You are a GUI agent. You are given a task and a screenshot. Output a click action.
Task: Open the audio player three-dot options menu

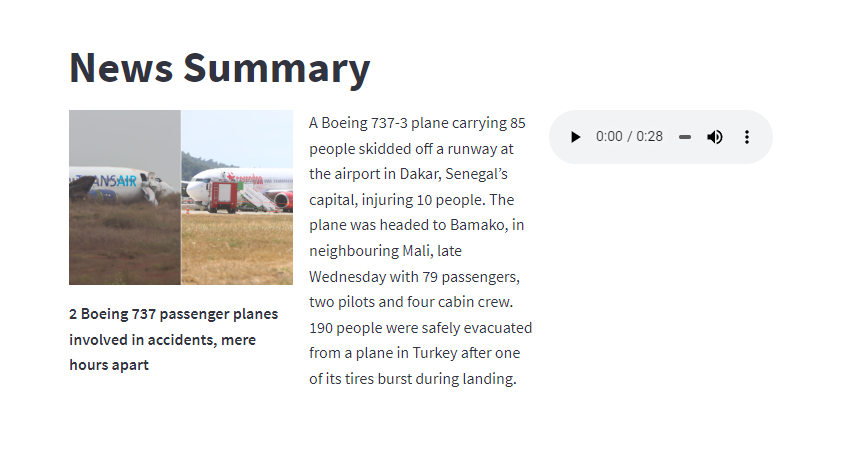[x=747, y=137]
